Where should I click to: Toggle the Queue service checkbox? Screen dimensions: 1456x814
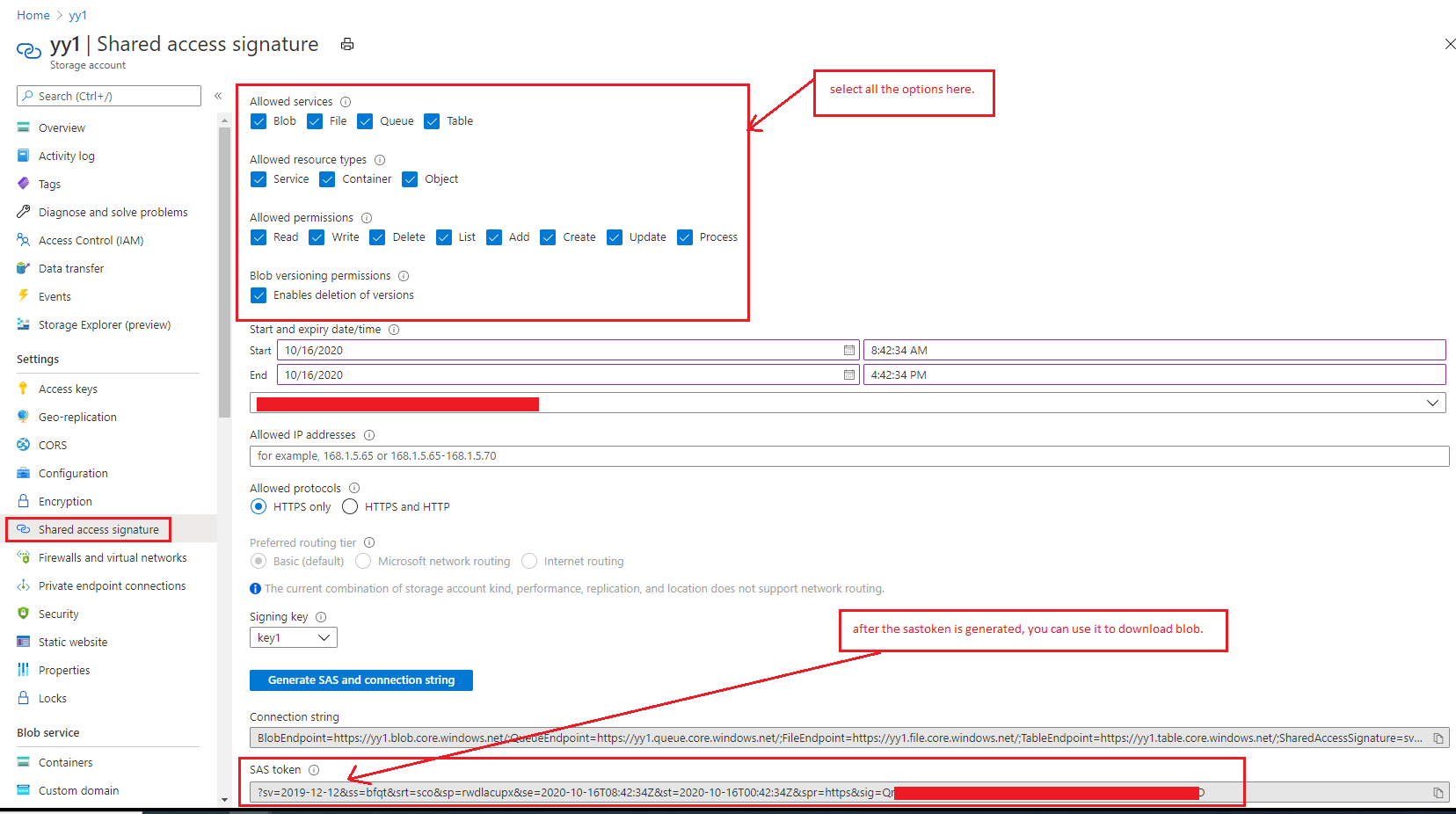(x=365, y=121)
